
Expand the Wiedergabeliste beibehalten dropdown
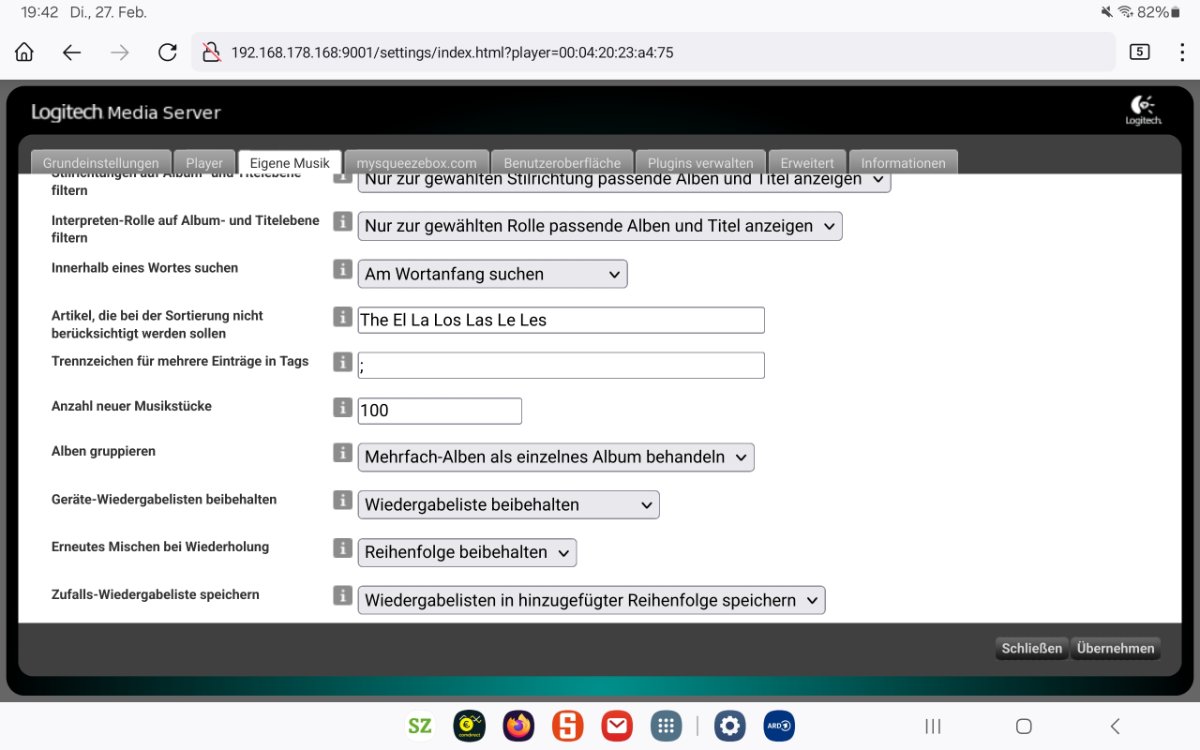(x=508, y=505)
